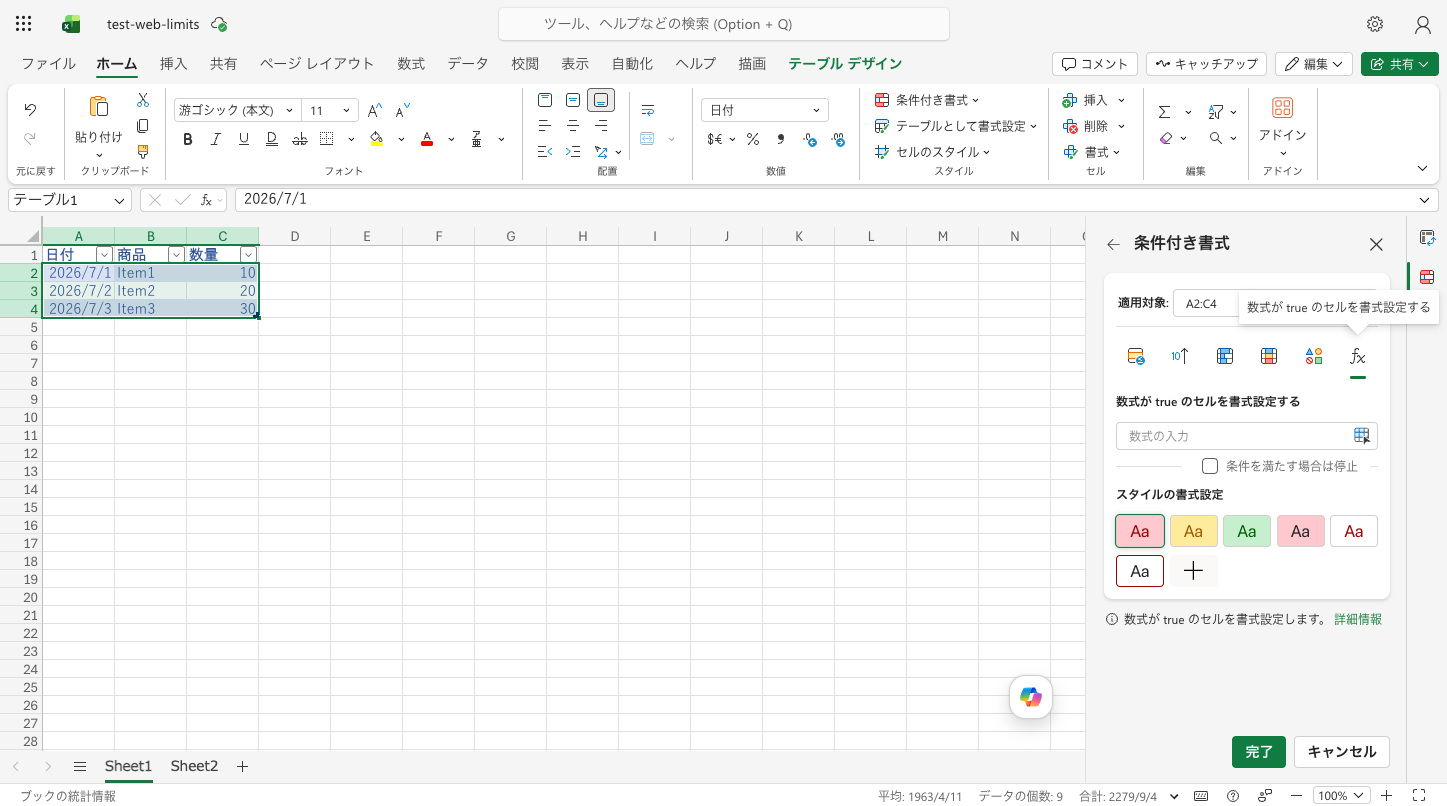
Task: Open the Copilot floating button
Action: click(x=1031, y=697)
